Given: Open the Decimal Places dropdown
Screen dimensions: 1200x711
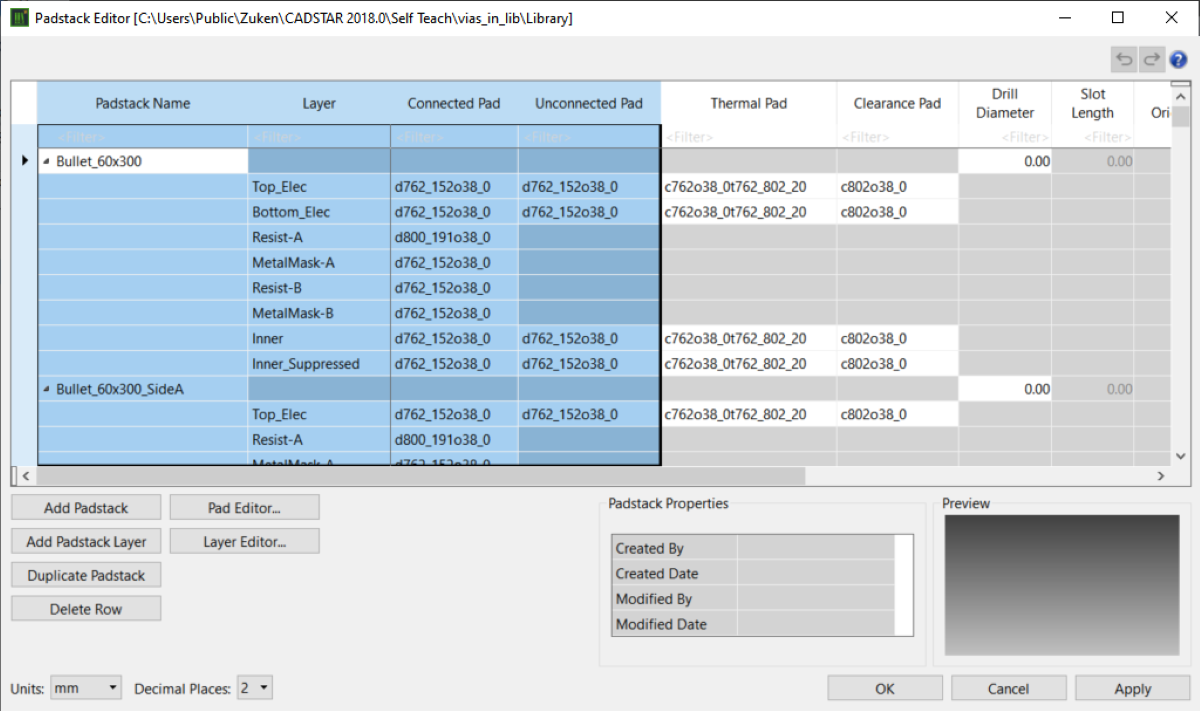Looking at the screenshot, I should [x=255, y=688].
